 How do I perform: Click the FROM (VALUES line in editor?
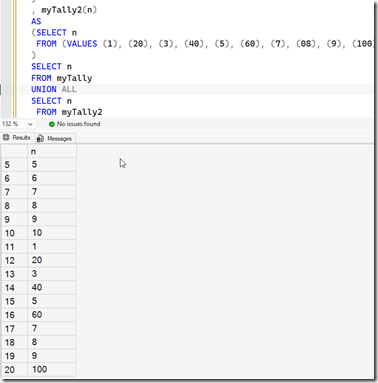[x=204, y=44]
